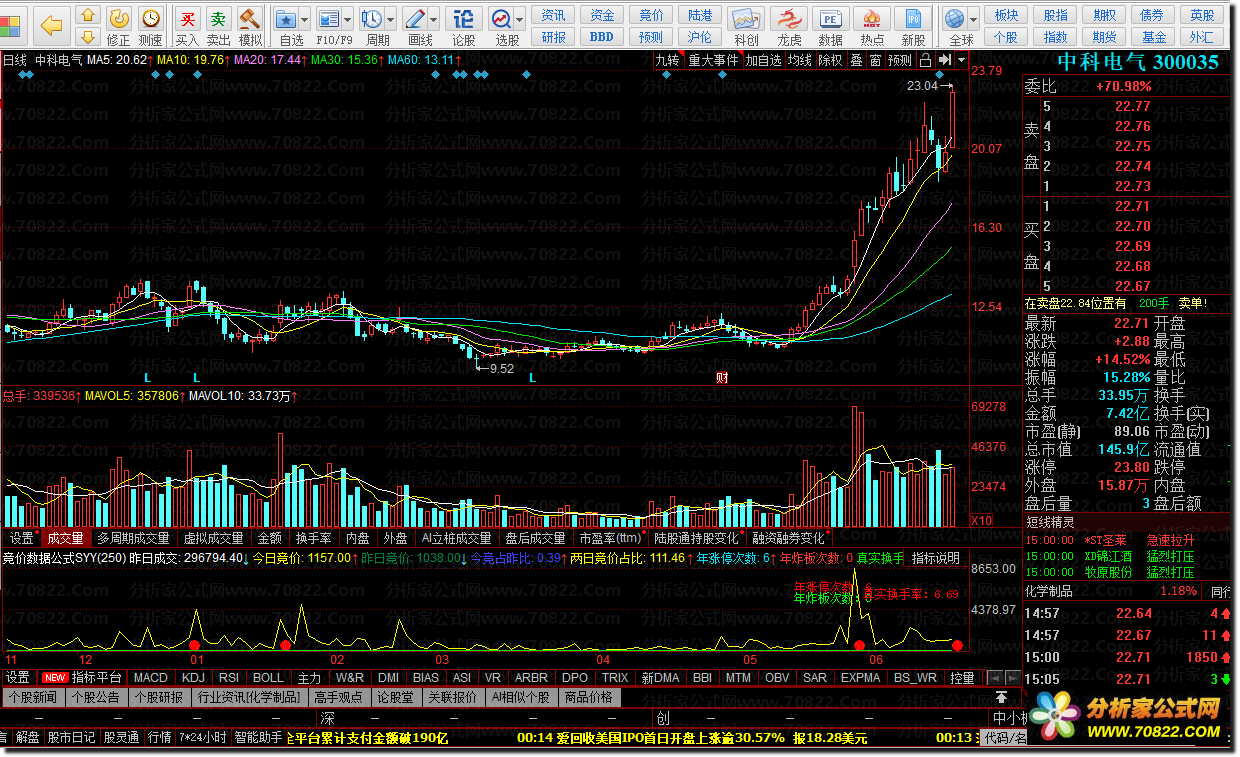Click the 代码/名 code search field
Screen dimensions: 1240x757
pos(1004,738)
